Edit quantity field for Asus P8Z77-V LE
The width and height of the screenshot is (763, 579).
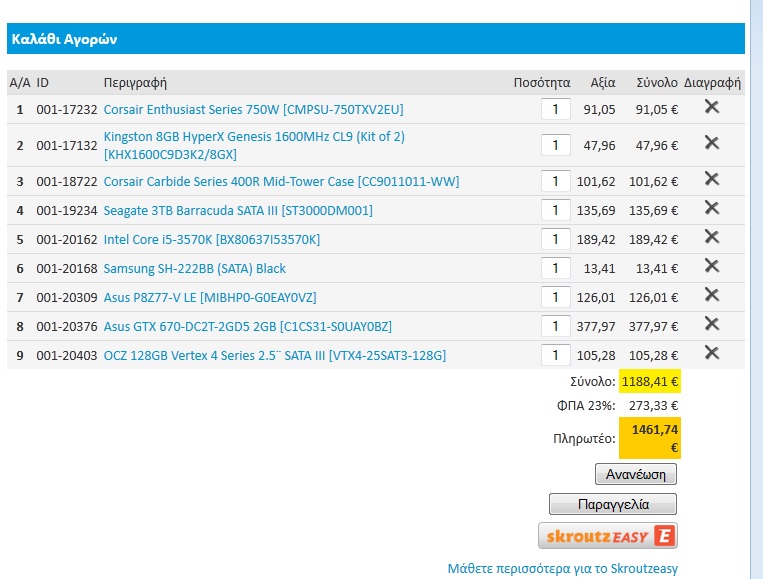tap(556, 297)
